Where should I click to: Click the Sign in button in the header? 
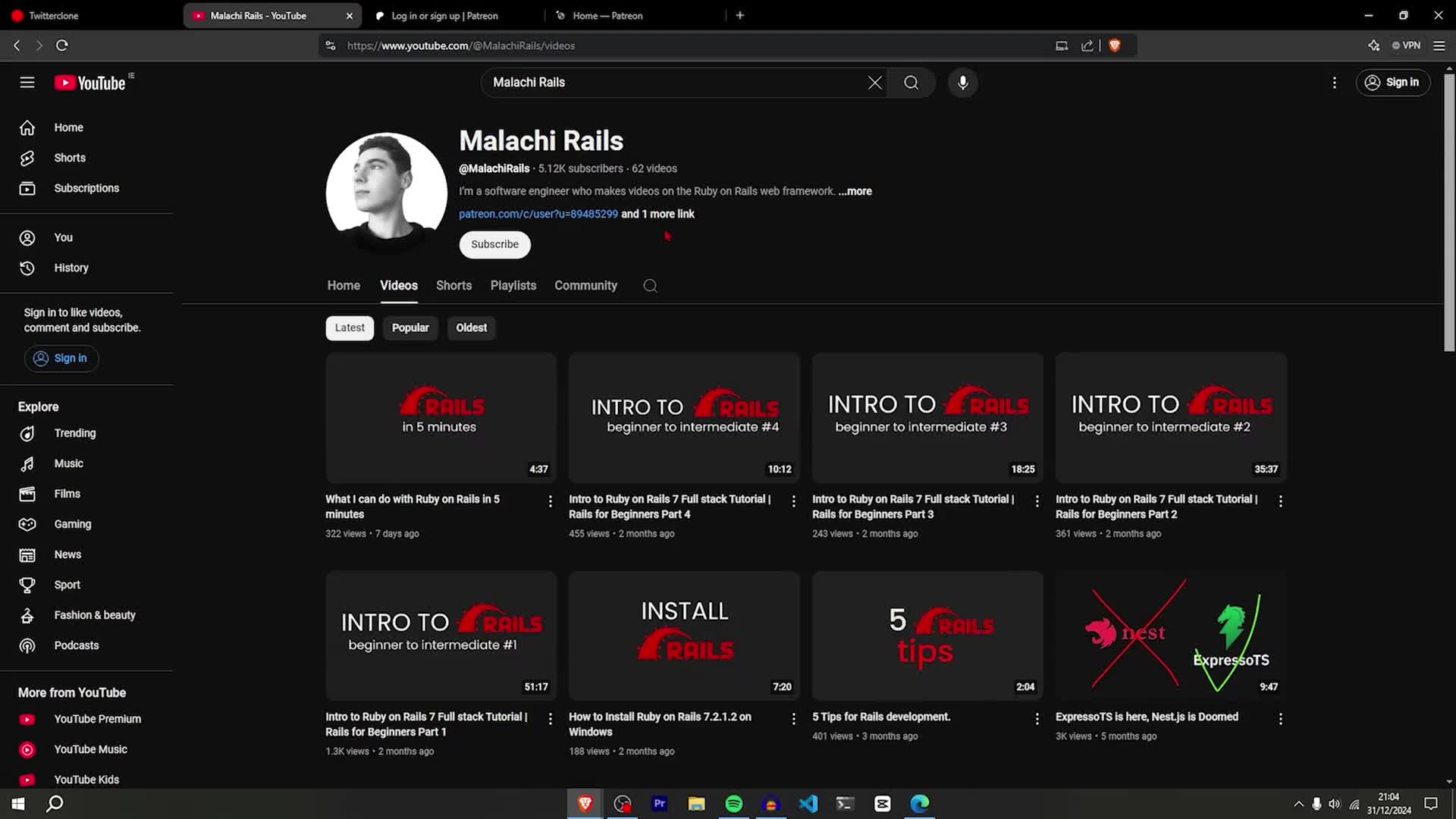coord(1393,83)
